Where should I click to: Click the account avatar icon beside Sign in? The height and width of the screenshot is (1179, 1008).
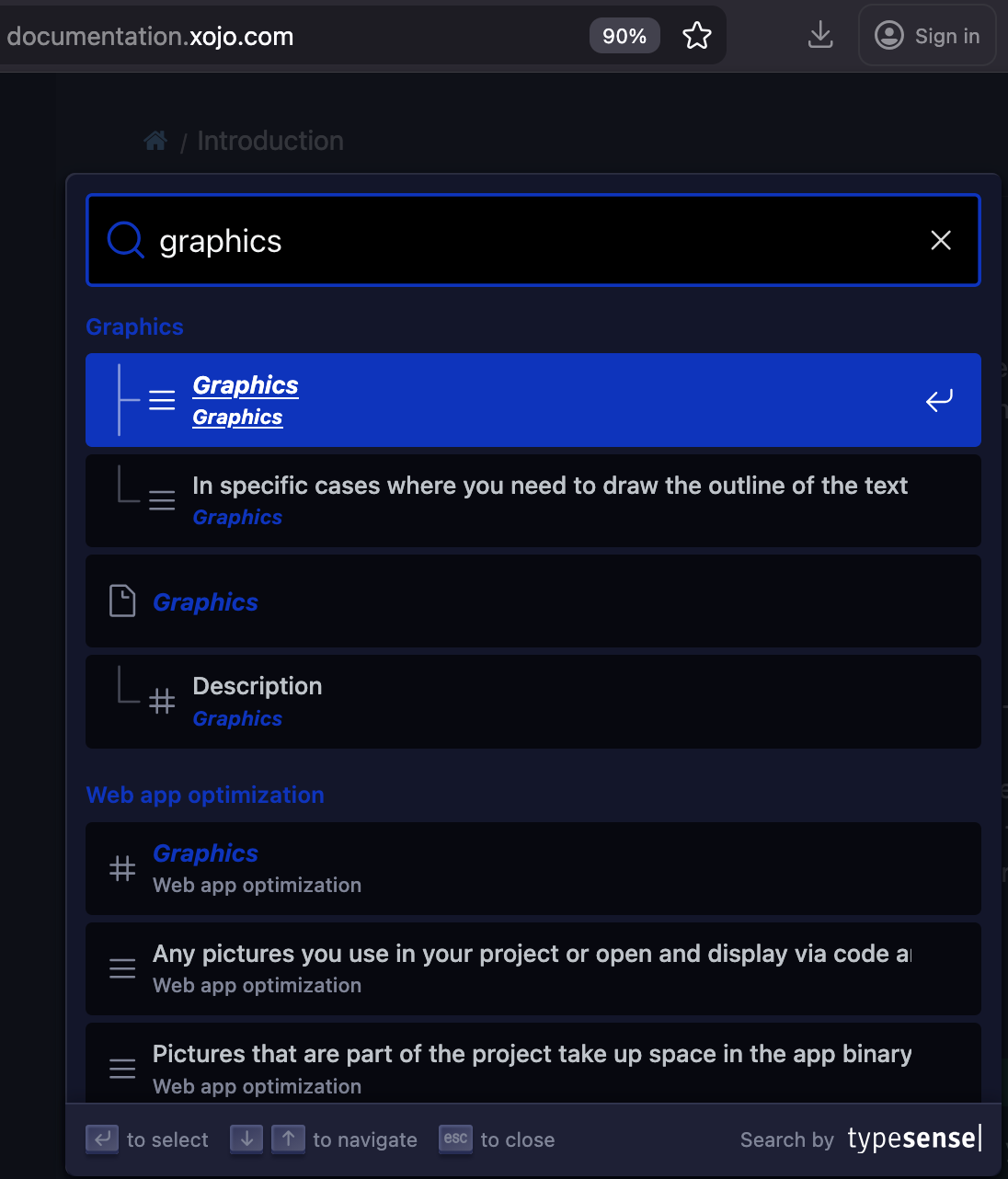(x=888, y=36)
